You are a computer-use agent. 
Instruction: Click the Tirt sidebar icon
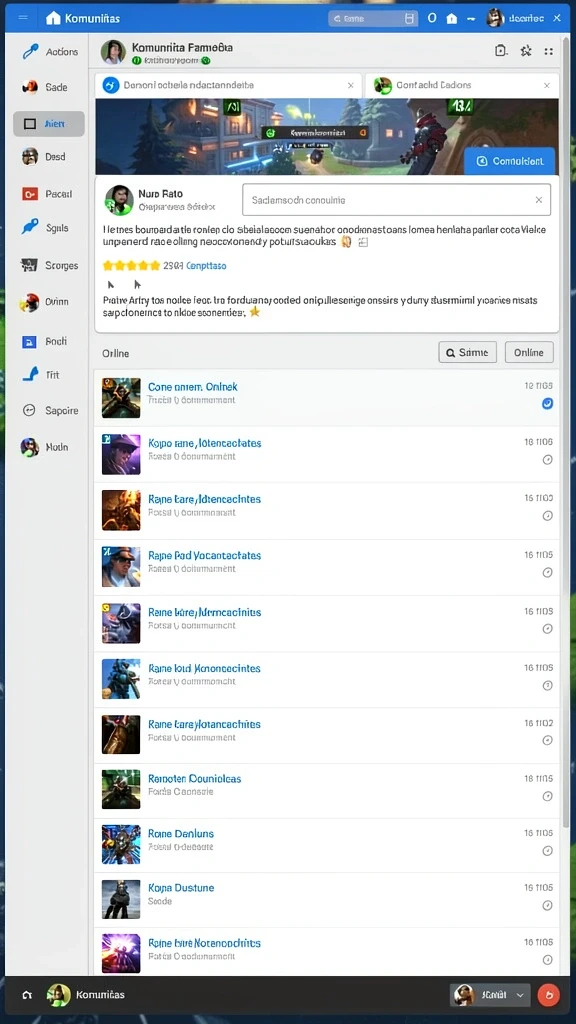(30, 375)
